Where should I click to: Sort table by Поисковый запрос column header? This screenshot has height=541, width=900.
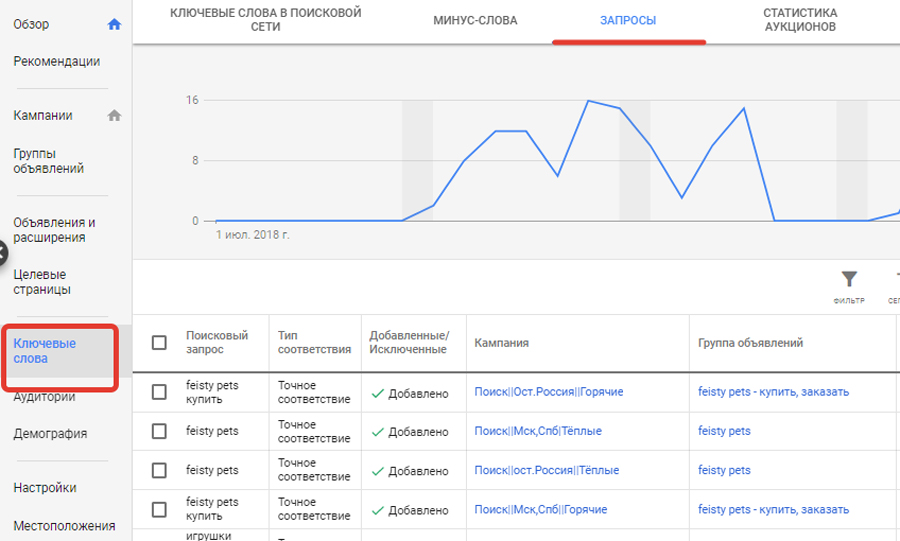[x=216, y=343]
